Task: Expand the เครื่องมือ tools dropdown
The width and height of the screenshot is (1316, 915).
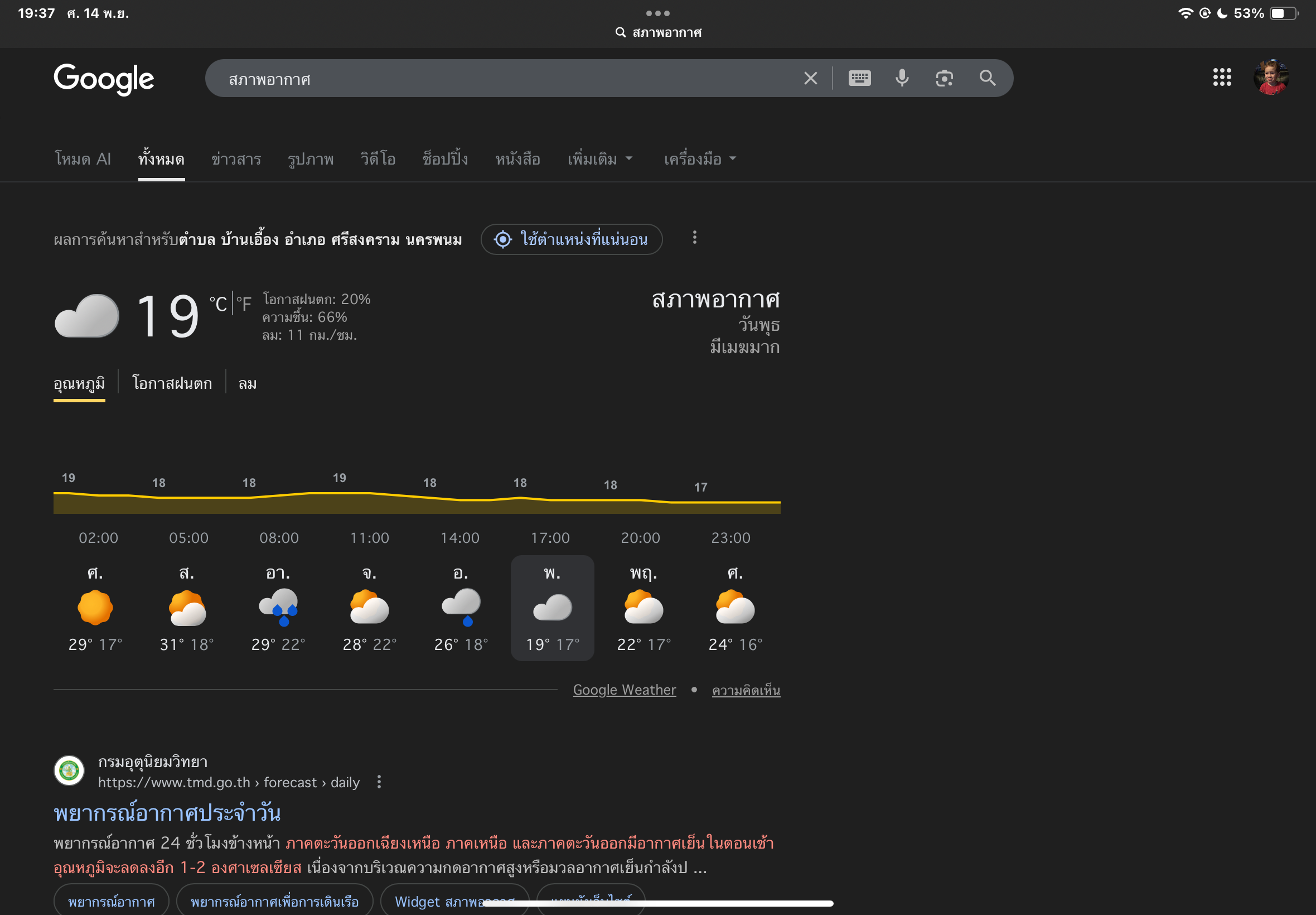Action: (x=699, y=159)
